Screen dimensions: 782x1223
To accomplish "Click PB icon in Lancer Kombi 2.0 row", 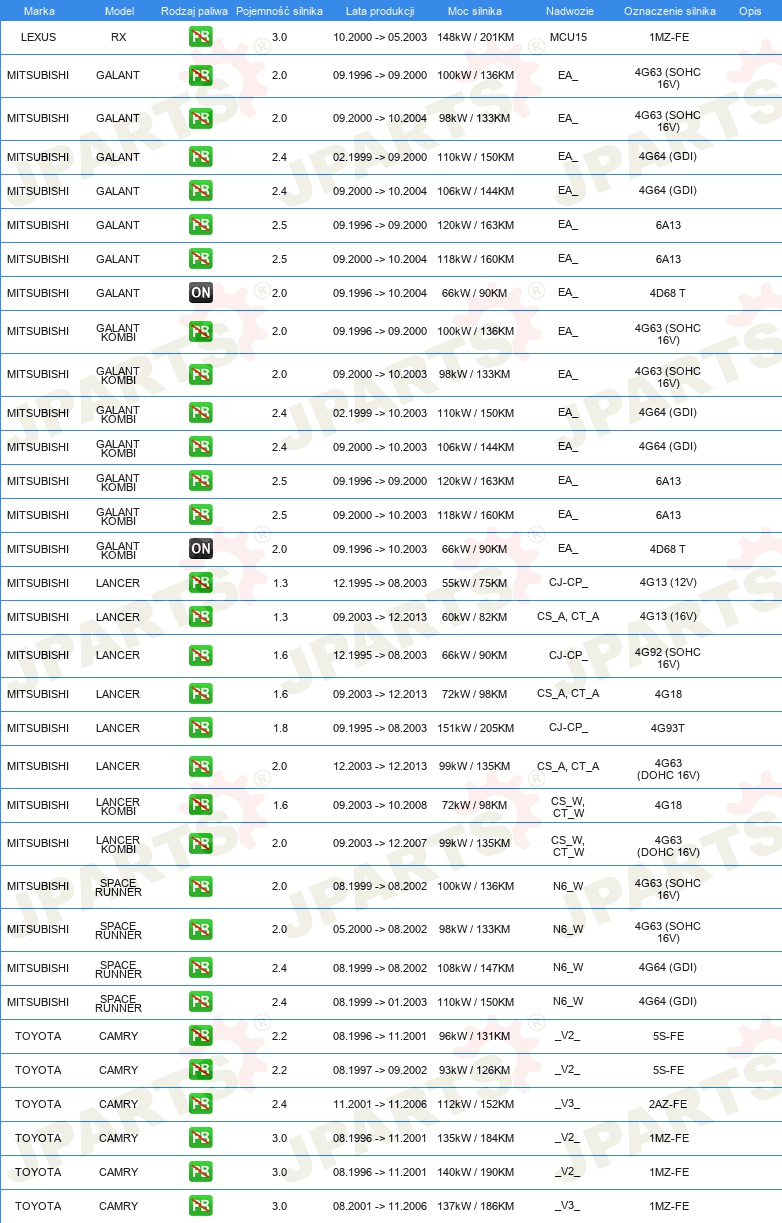I will [x=200, y=844].
